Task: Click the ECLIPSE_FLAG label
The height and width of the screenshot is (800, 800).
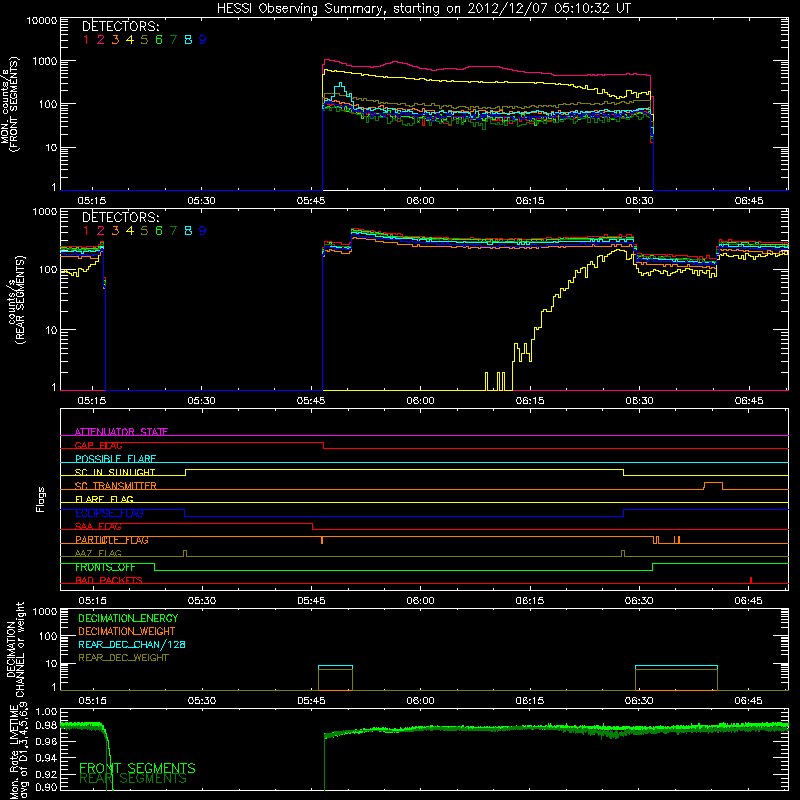Action: [109, 513]
